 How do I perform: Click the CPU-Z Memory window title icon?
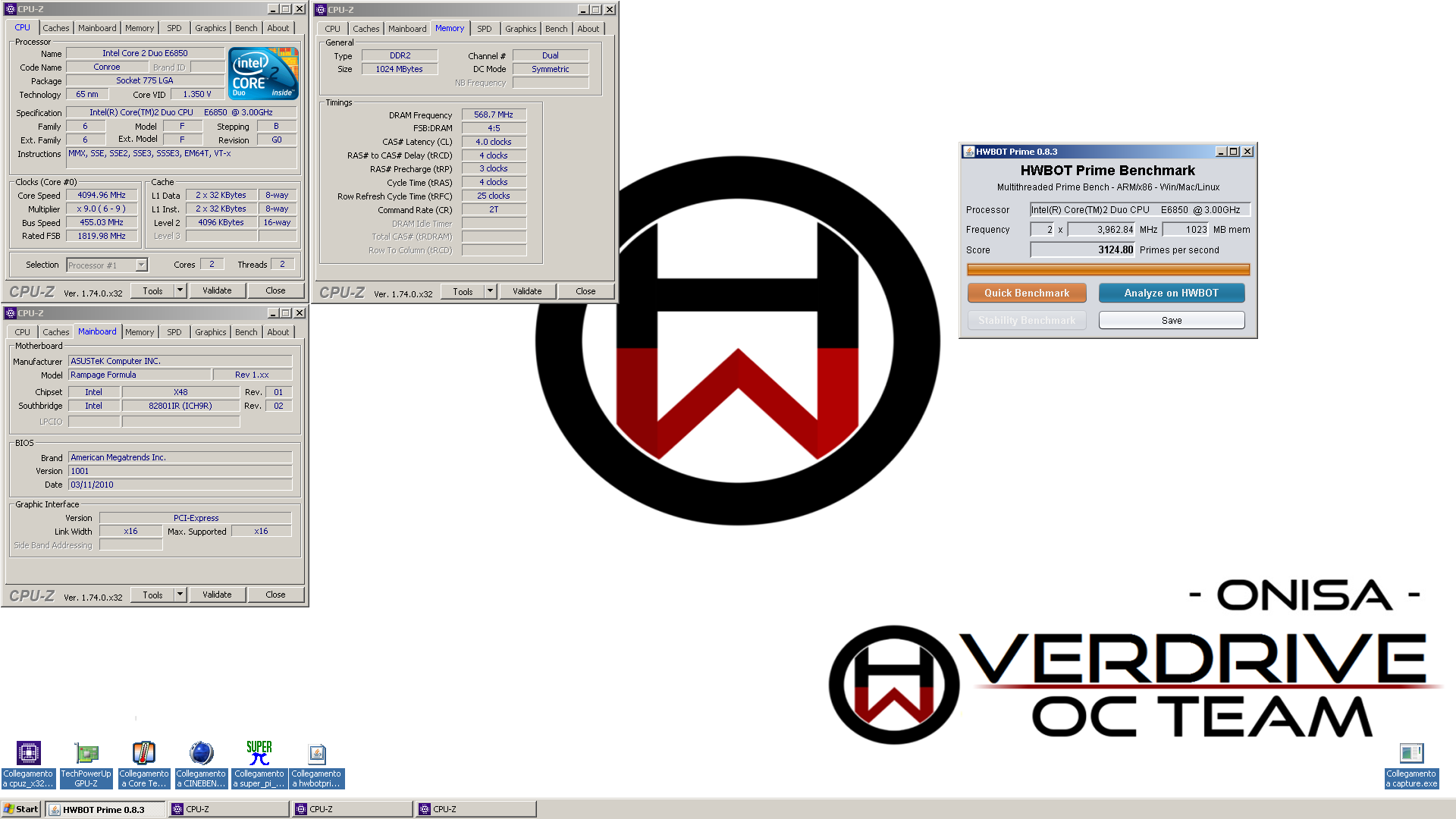click(321, 10)
